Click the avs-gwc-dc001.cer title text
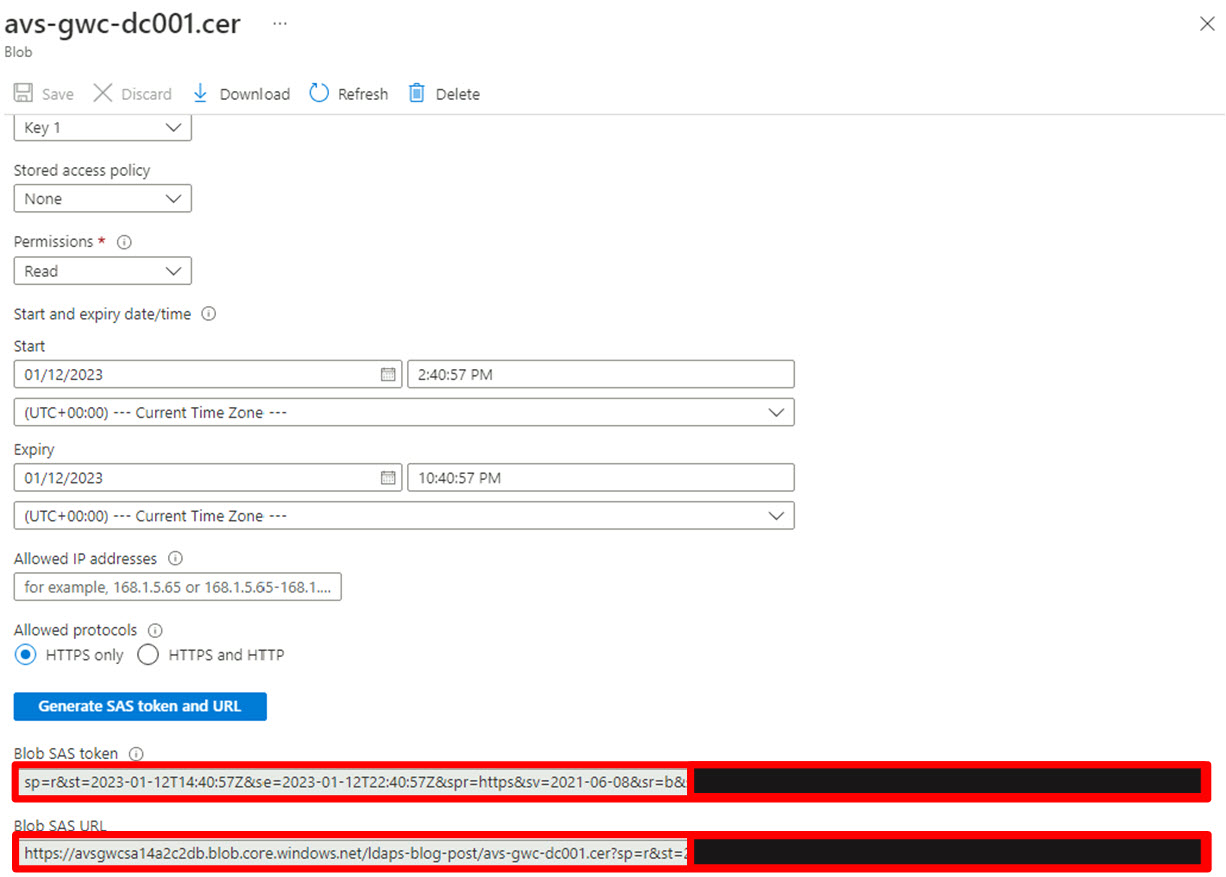Image resolution: width=1226 pixels, height=877 pixels. 123,24
